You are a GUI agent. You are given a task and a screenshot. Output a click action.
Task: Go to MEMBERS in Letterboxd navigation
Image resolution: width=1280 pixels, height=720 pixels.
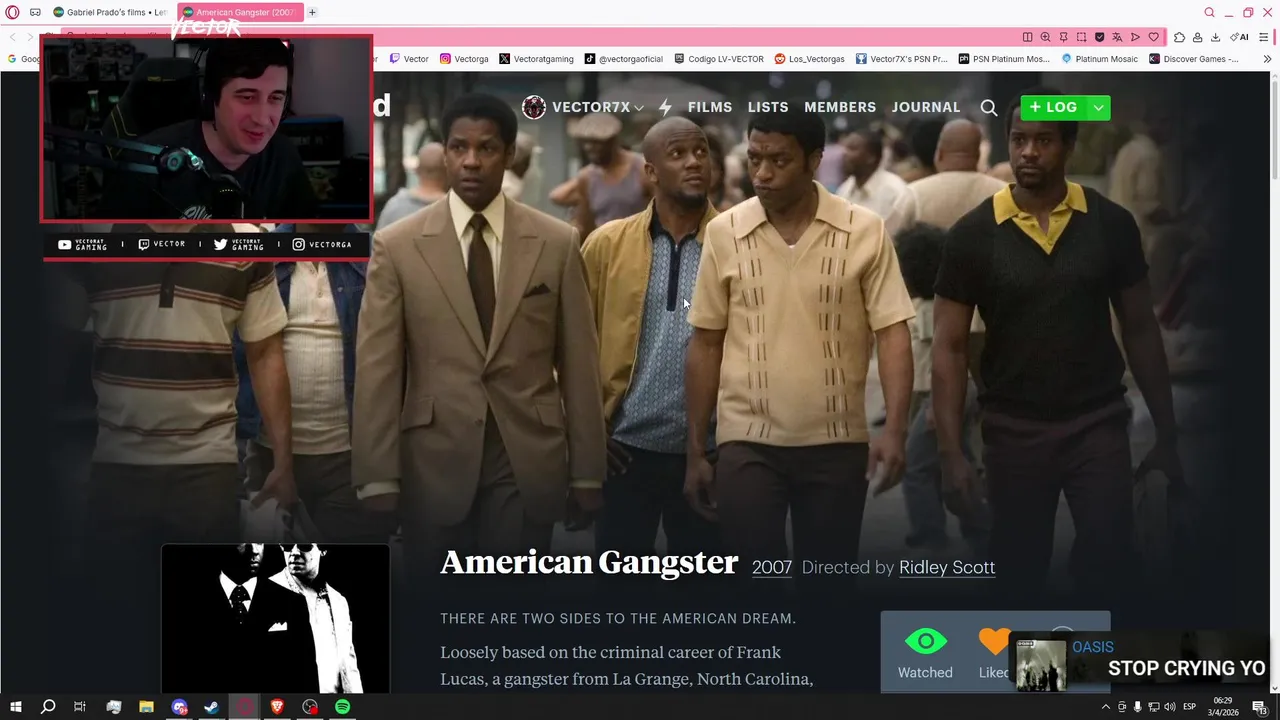(x=840, y=107)
